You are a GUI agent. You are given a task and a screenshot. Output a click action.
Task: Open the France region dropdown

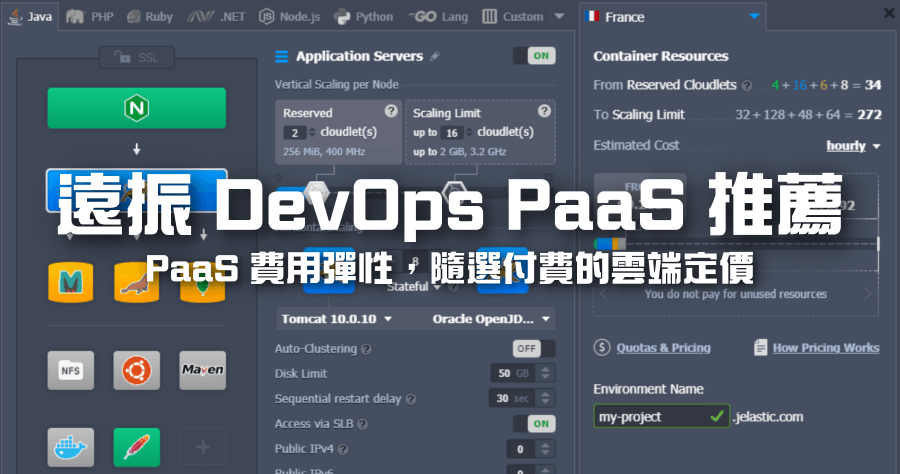coord(673,17)
